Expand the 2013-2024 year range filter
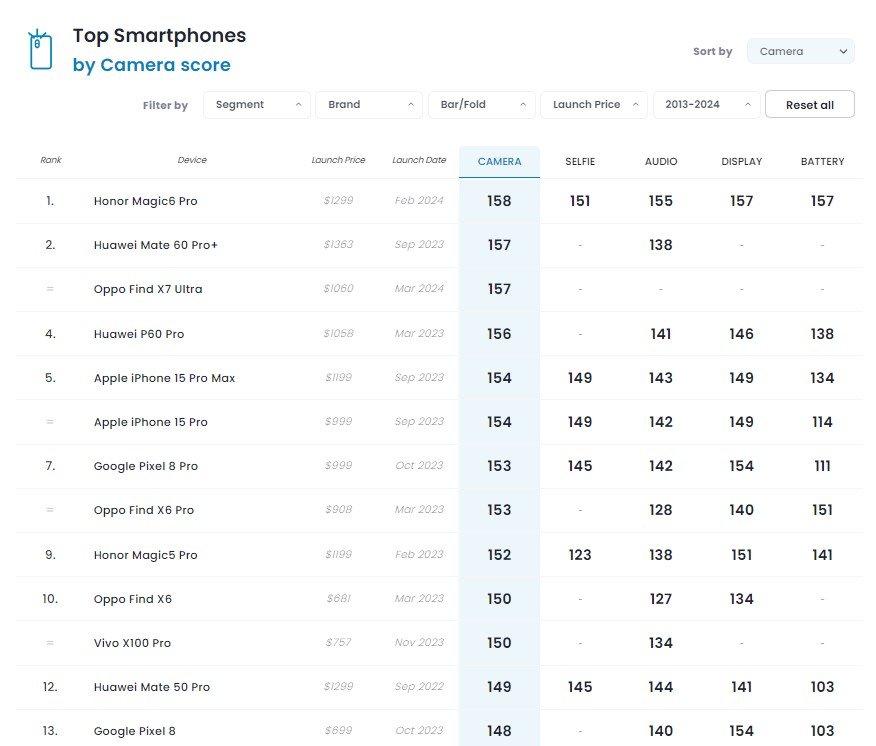The width and height of the screenshot is (876, 746). [706, 104]
